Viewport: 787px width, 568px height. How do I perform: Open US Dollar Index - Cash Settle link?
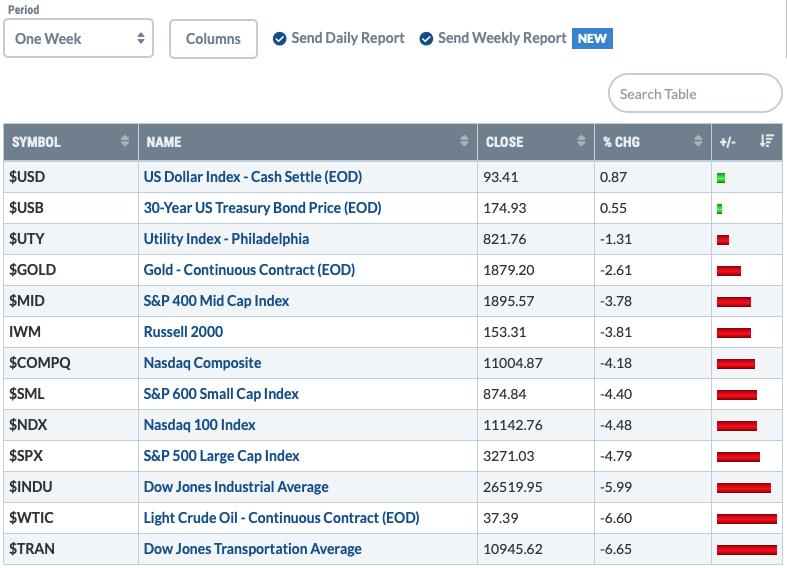(x=252, y=177)
